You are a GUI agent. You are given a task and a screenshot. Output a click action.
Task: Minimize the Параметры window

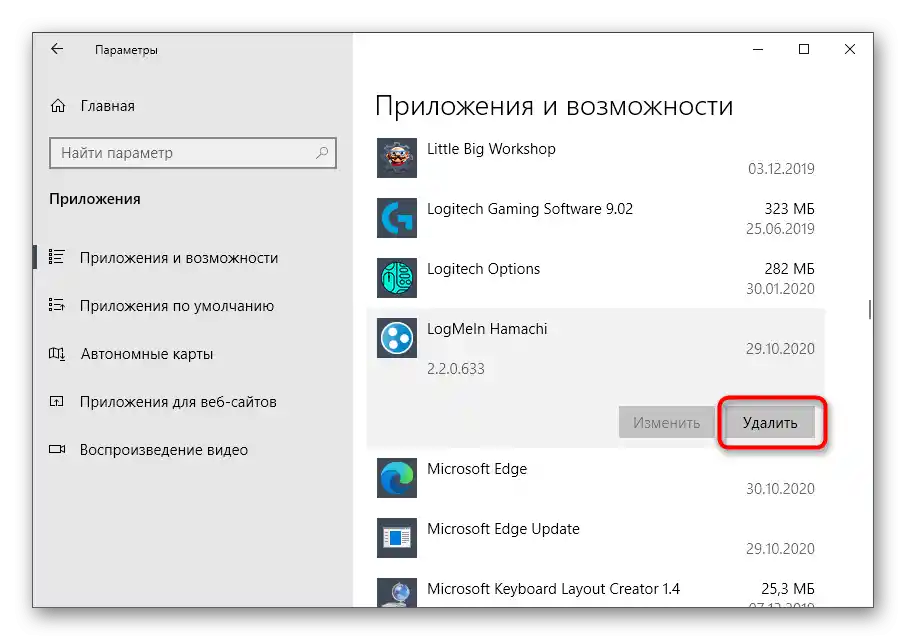click(x=758, y=50)
